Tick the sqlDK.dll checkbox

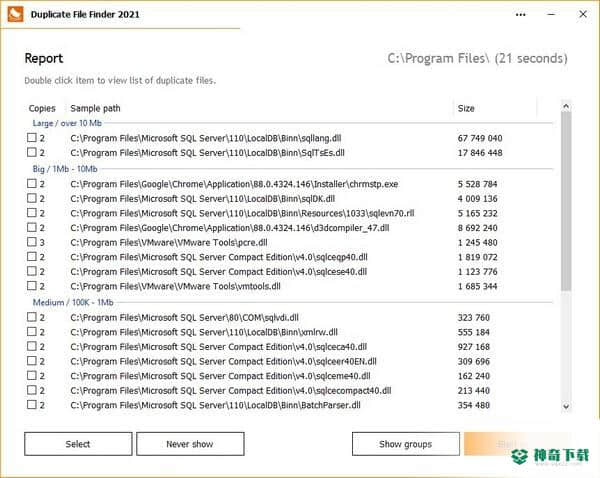(32, 198)
